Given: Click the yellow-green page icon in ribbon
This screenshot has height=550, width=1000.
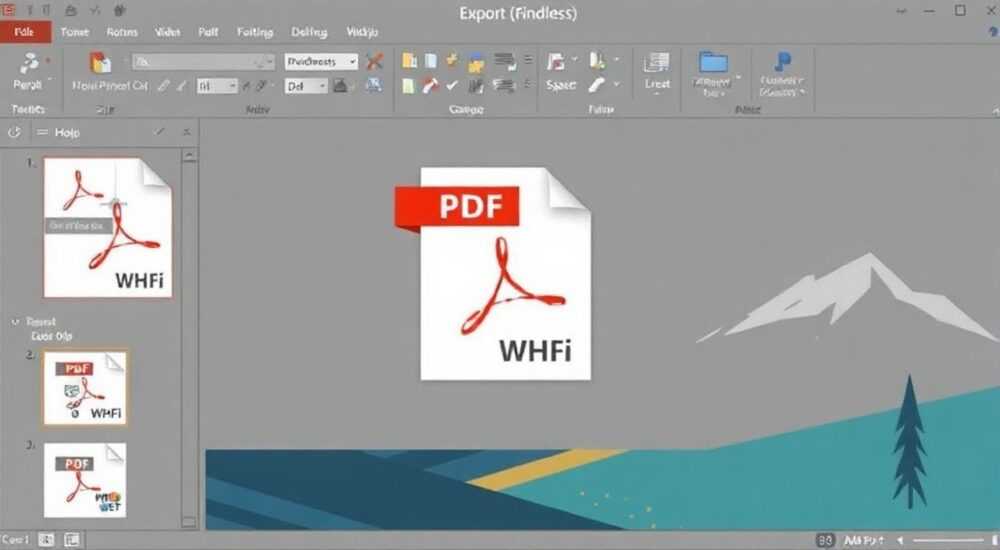Looking at the screenshot, I should (597, 61).
